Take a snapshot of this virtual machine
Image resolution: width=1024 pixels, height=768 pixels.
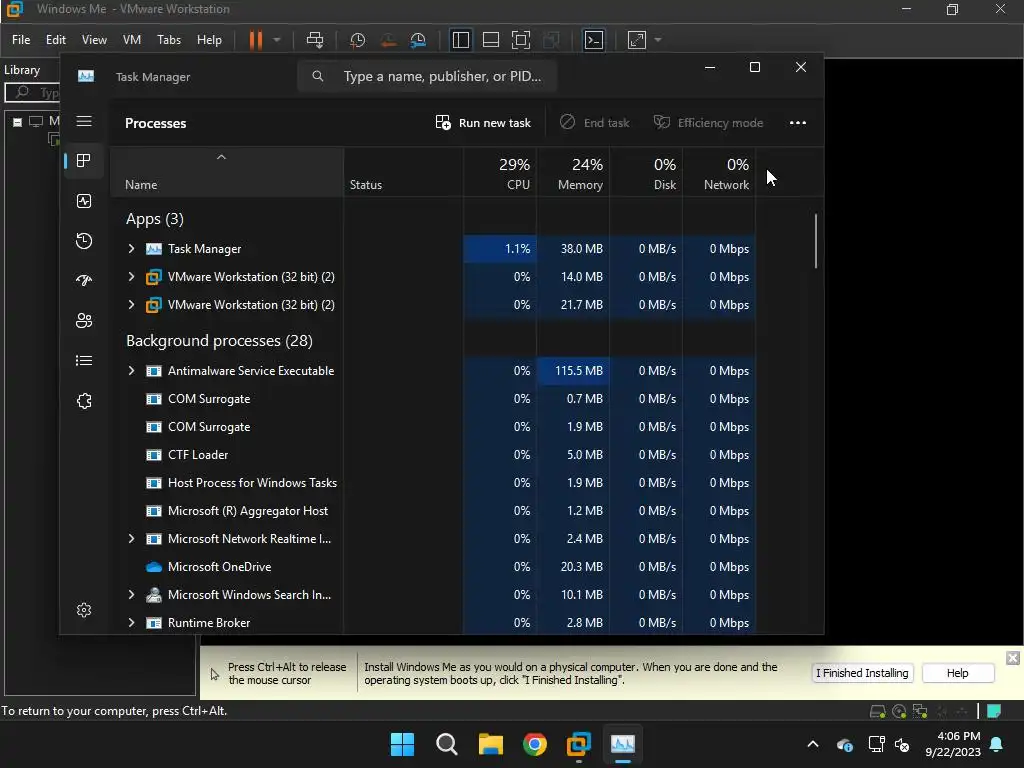pyautogui.click(x=357, y=40)
